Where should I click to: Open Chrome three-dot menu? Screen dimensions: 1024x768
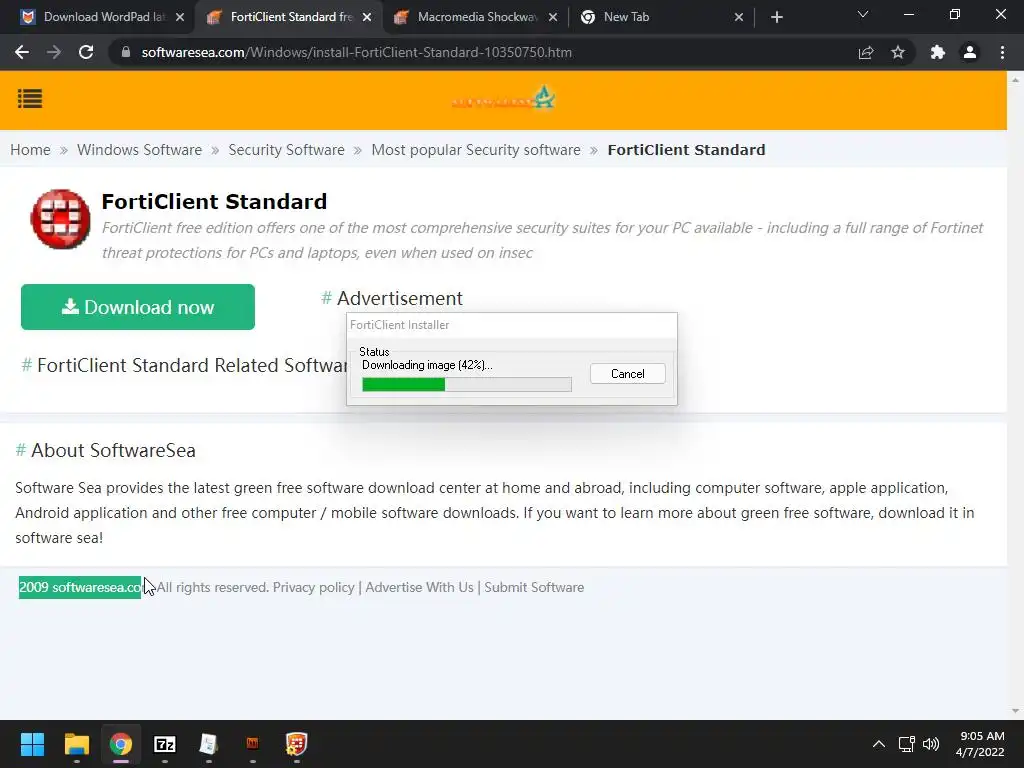tap(1002, 52)
